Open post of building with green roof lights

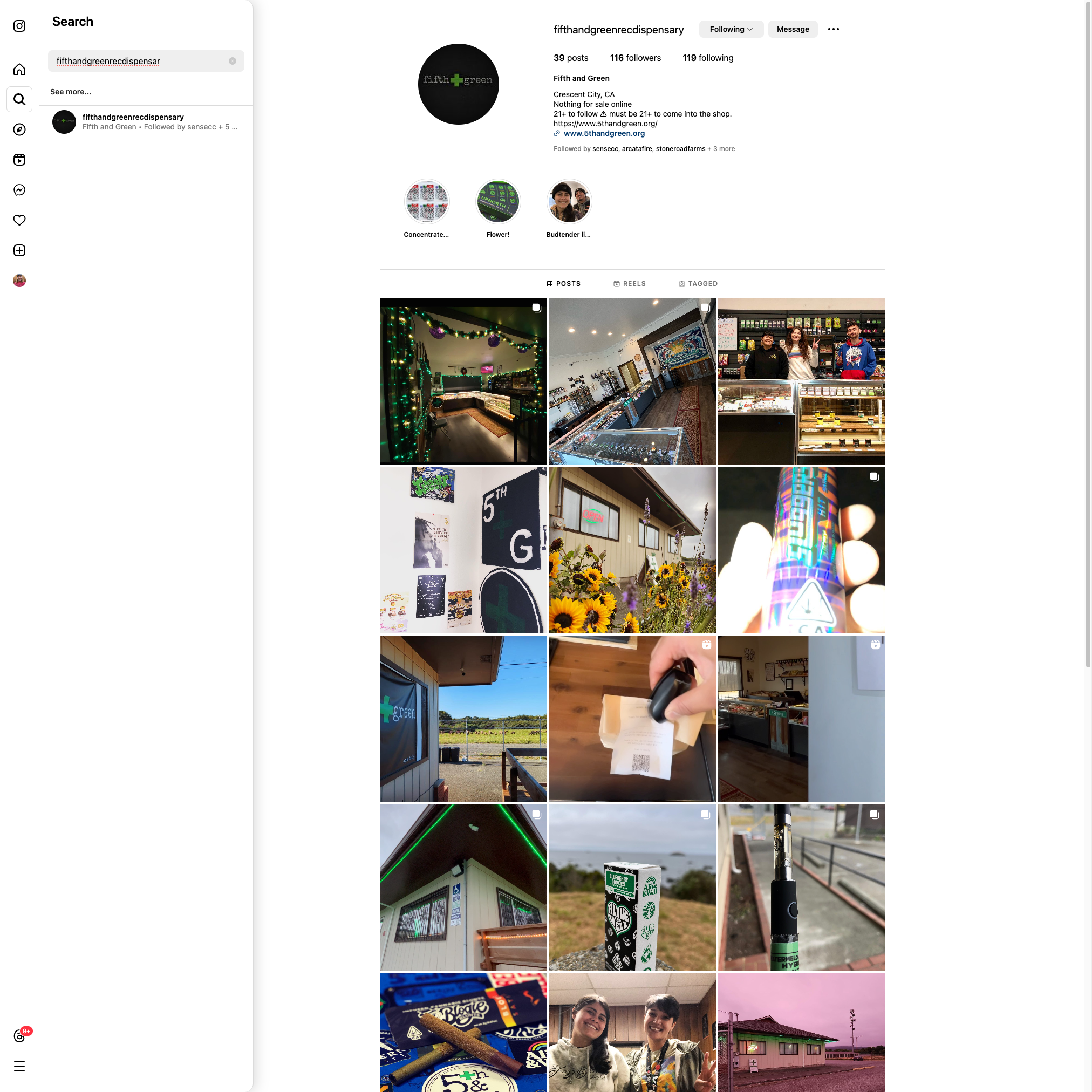[463, 888]
